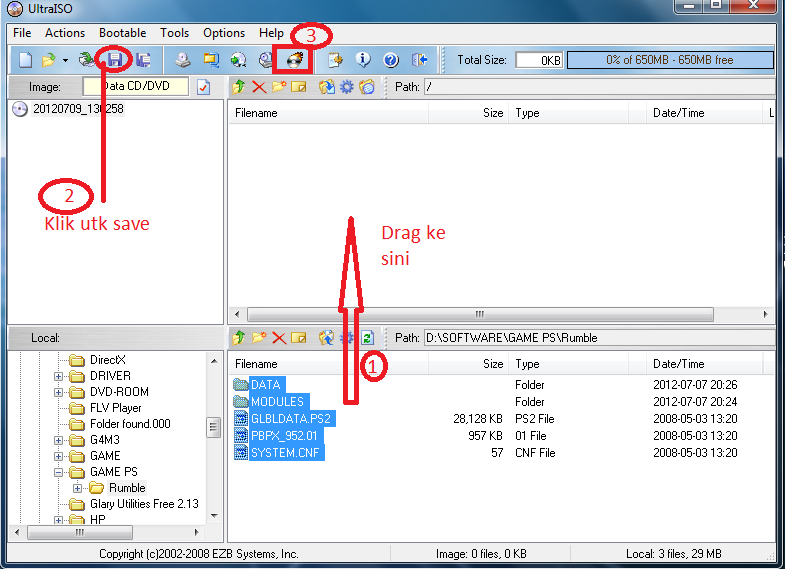Click the Save As multi-disk icon
785x569 pixels.
(x=143, y=60)
